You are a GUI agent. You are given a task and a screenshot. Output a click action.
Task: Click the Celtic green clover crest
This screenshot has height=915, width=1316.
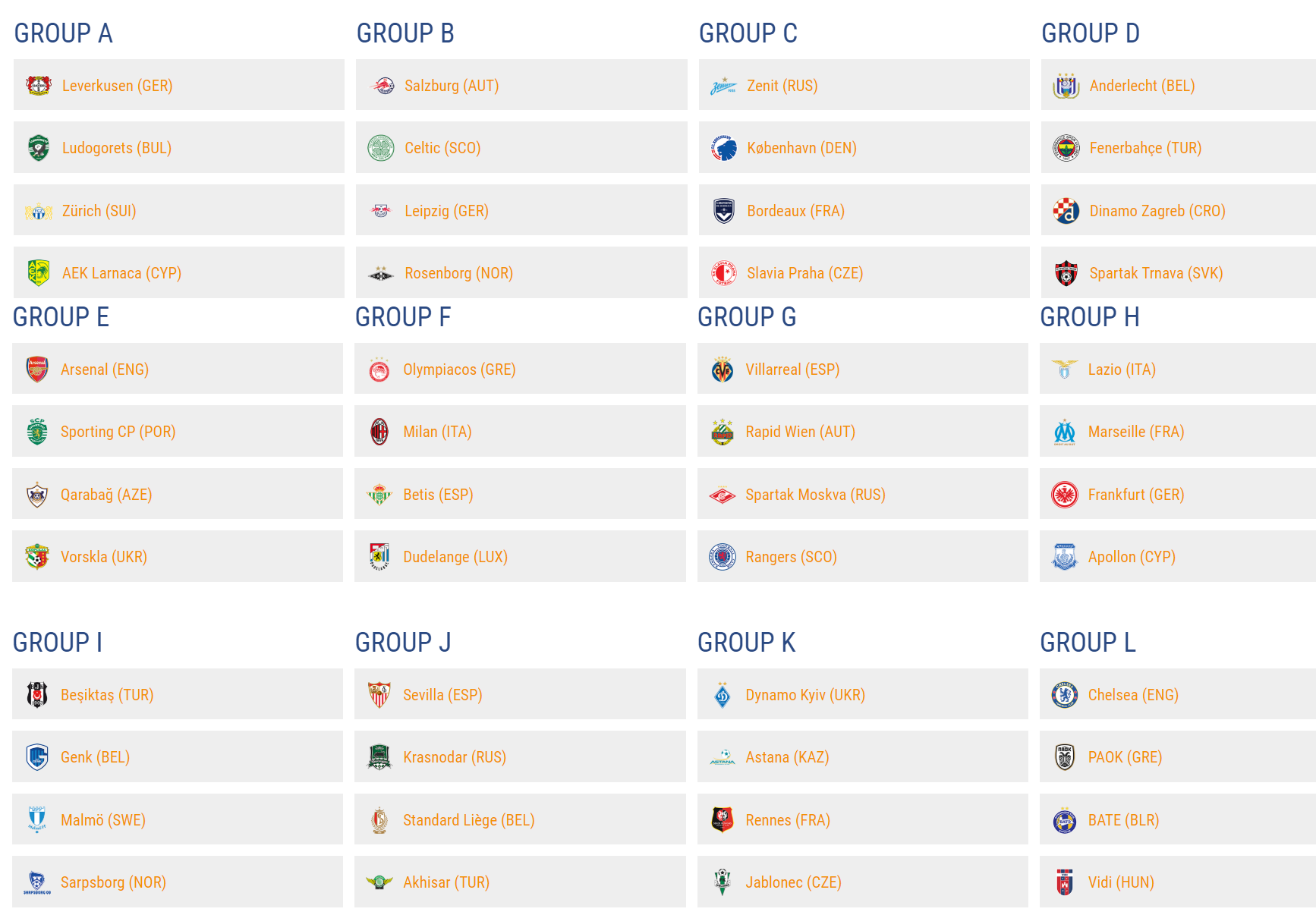[381, 148]
